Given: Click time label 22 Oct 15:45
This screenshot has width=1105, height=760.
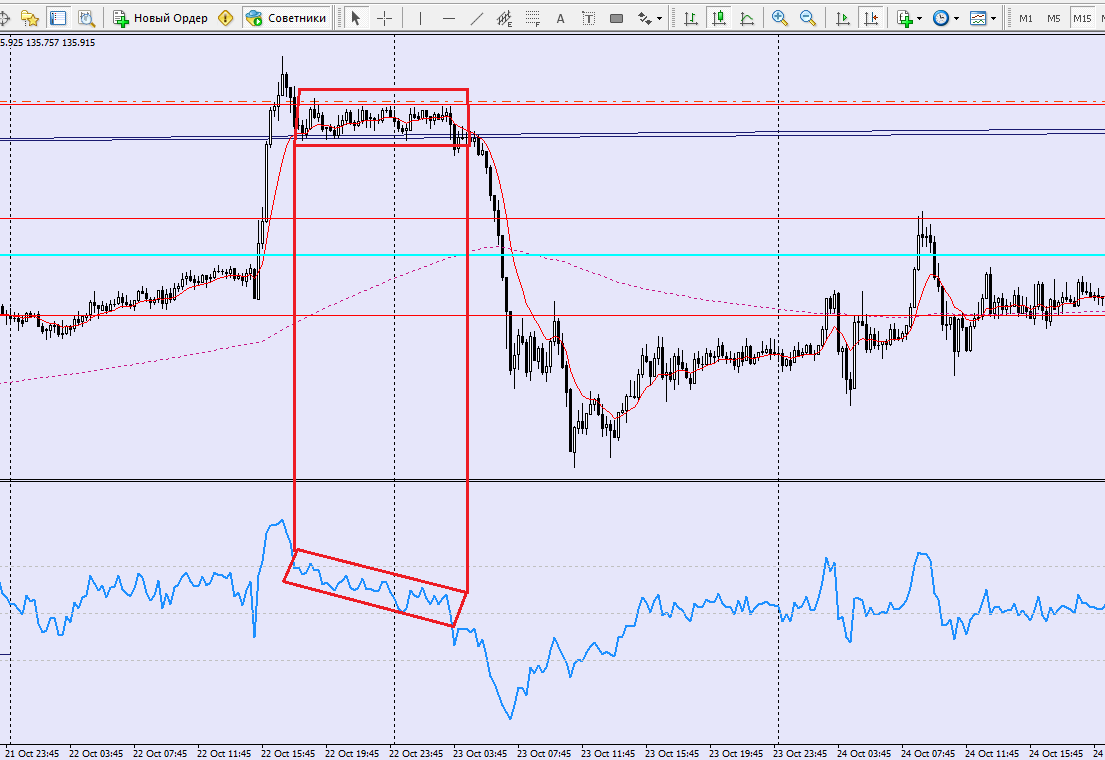Looking at the screenshot, I should pyautogui.click(x=288, y=753).
